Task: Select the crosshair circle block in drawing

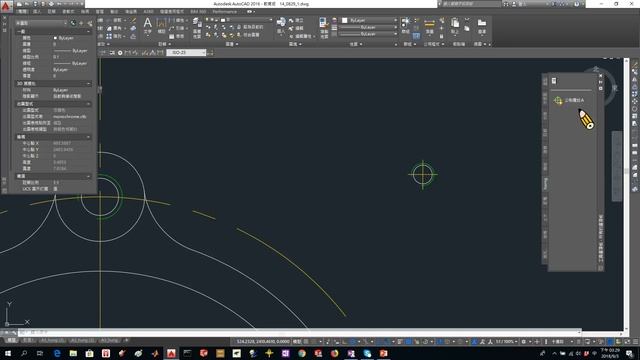Action: point(423,174)
